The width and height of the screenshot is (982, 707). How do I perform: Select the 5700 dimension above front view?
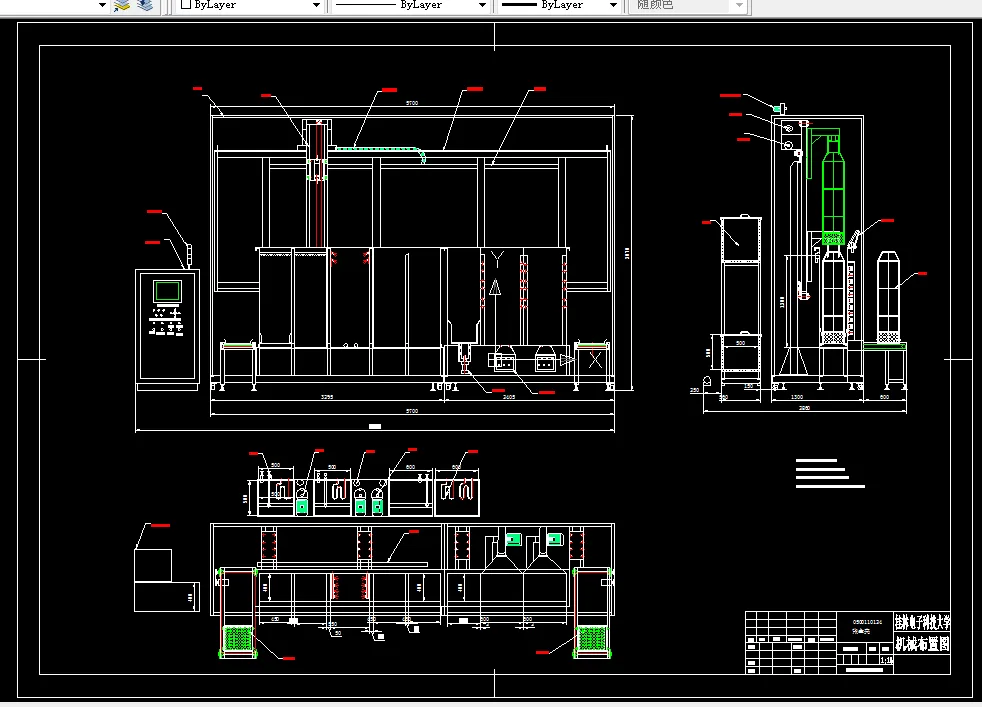(x=411, y=103)
